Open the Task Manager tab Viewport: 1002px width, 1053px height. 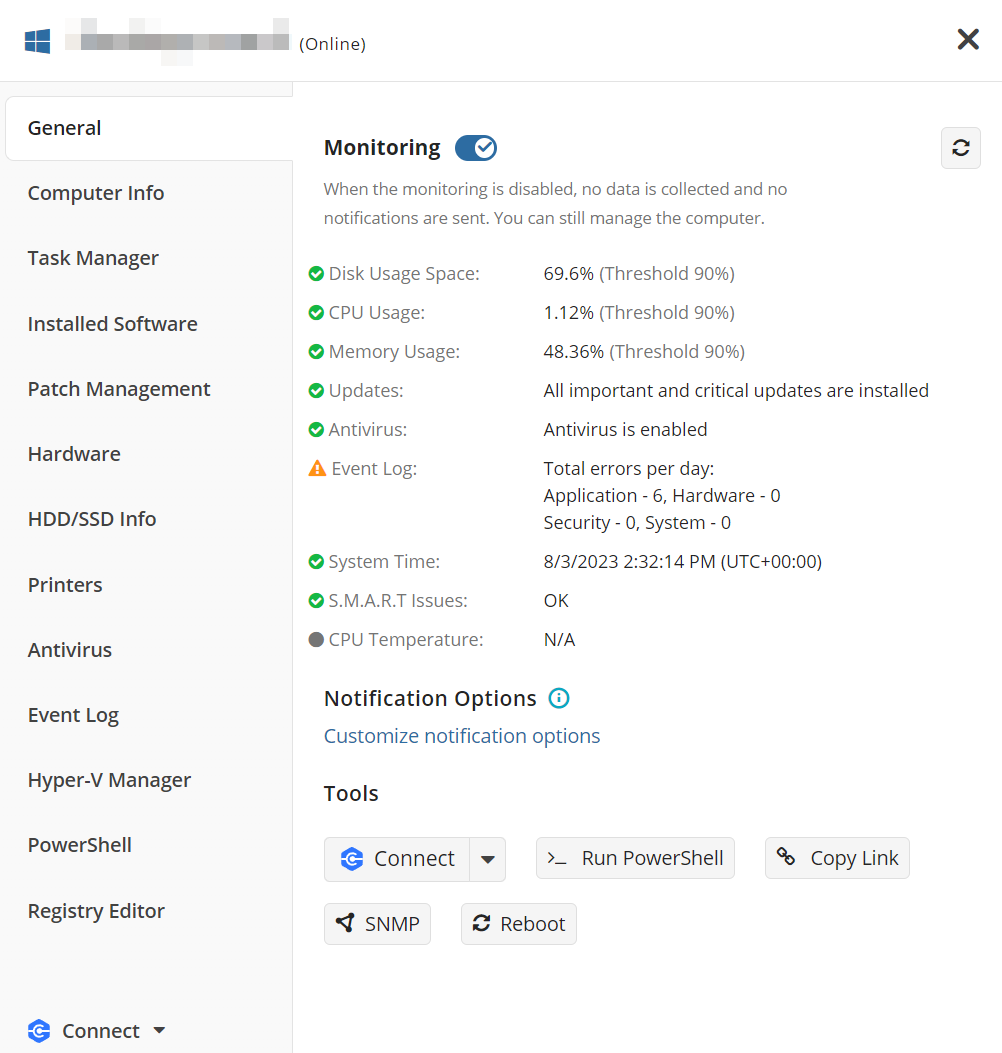pos(93,258)
